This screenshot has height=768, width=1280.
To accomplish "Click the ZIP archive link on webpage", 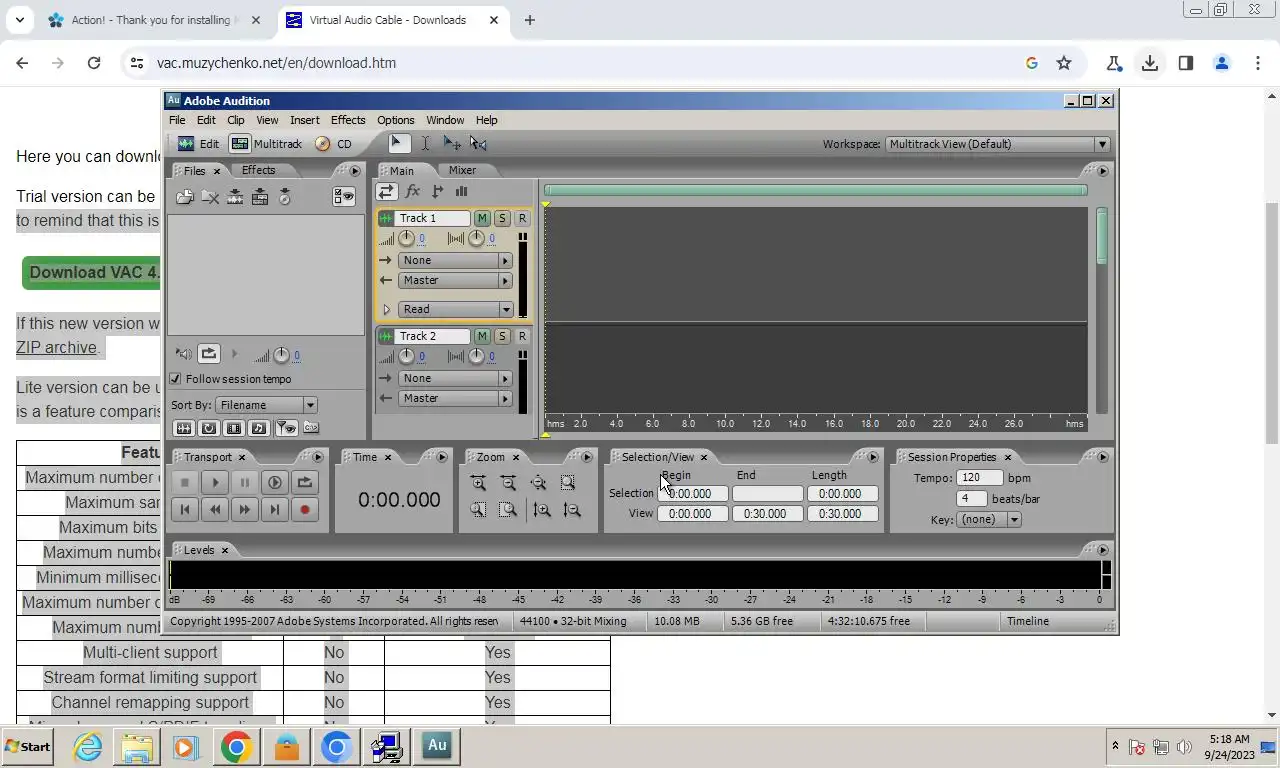I will tap(57, 348).
